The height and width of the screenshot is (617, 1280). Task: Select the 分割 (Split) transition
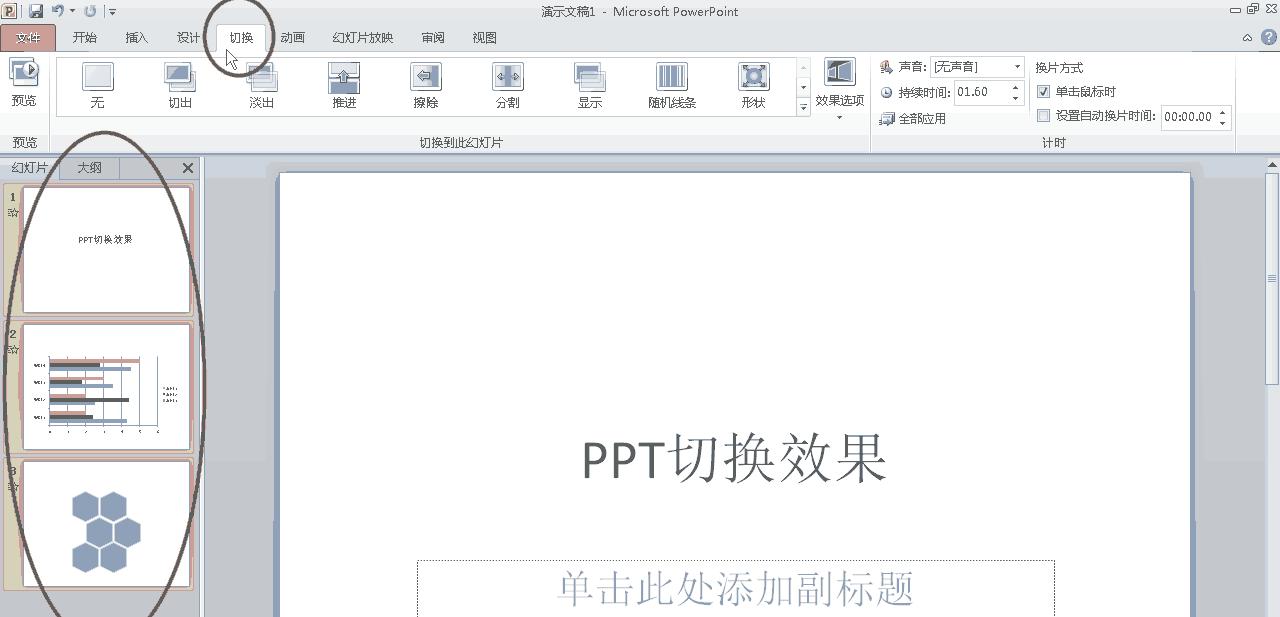click(507, 84)
